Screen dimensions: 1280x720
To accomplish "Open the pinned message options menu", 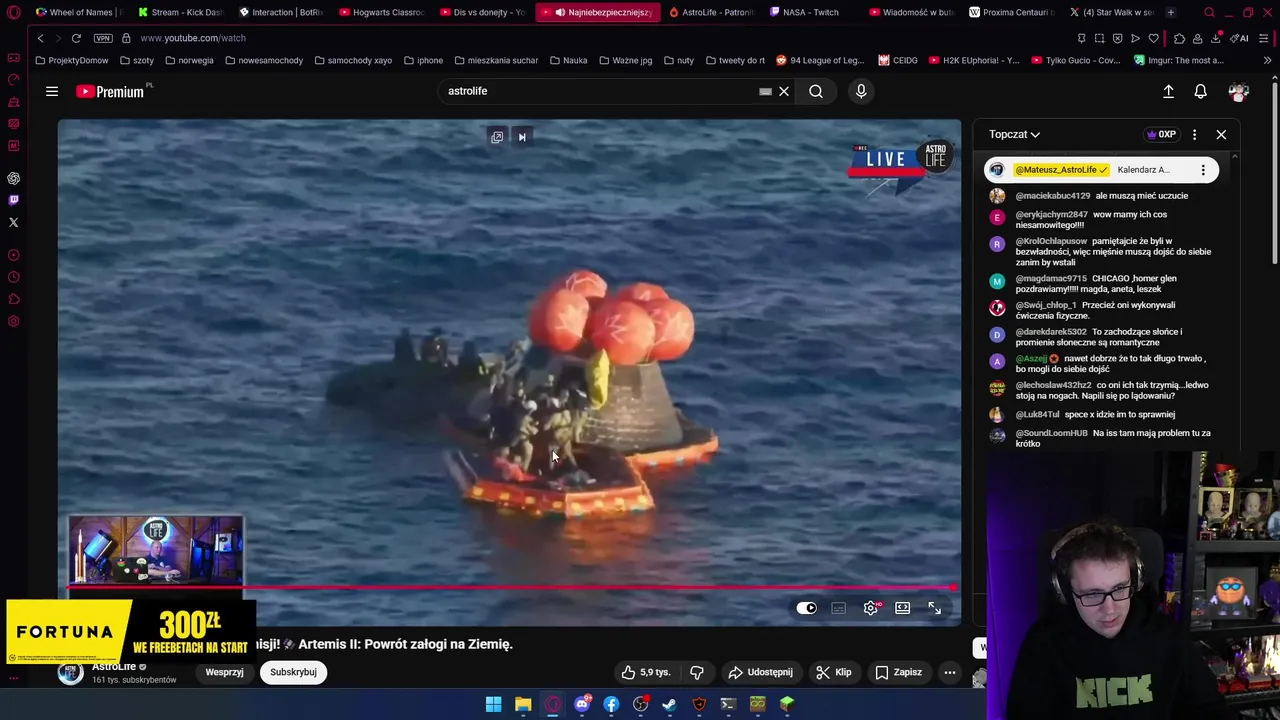I will pyautogui.click(x=1203, y=170).
